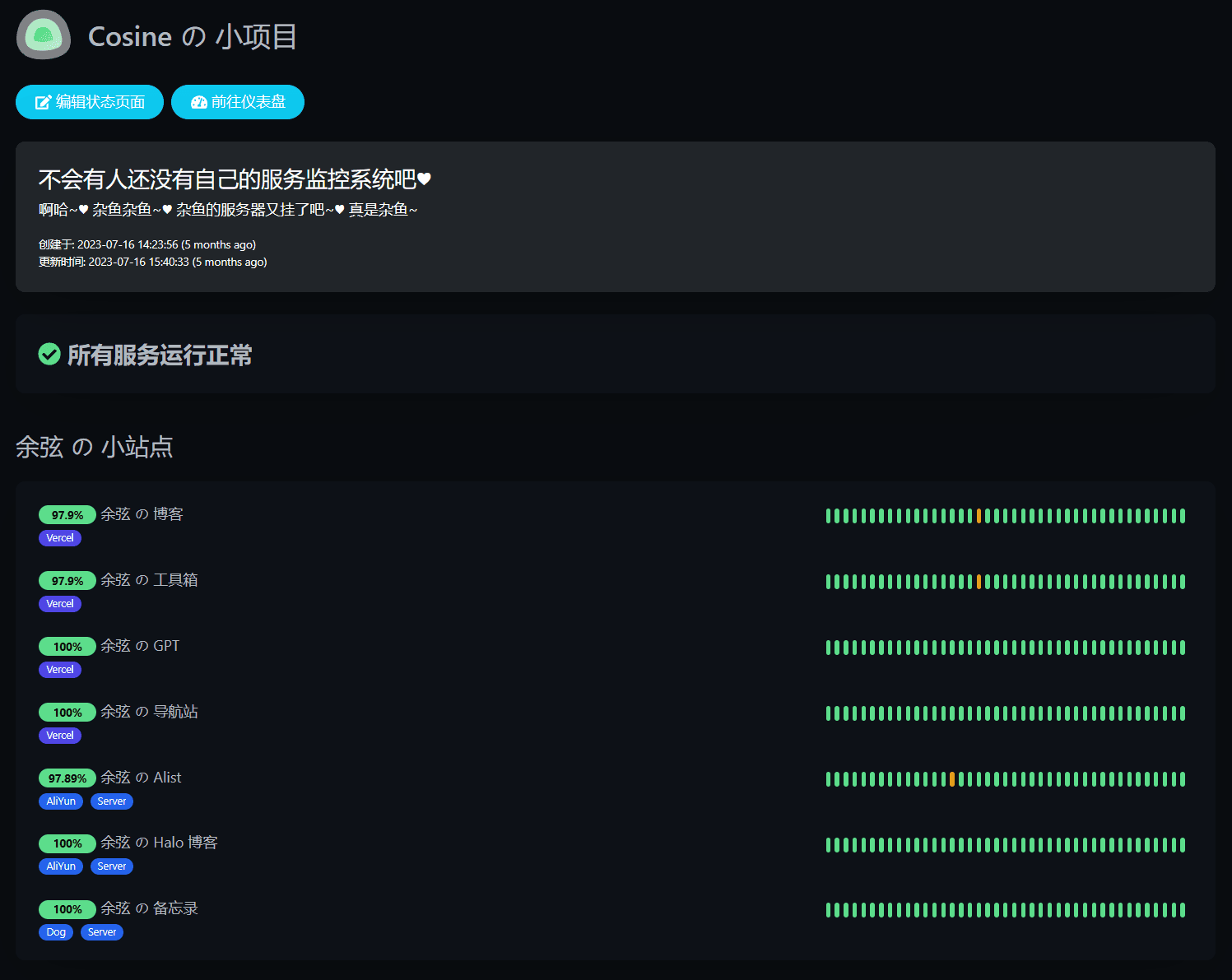1232x980 pixels.
Task: Click the 97.89% uptime badge for Alist
Action: point(67,778)
